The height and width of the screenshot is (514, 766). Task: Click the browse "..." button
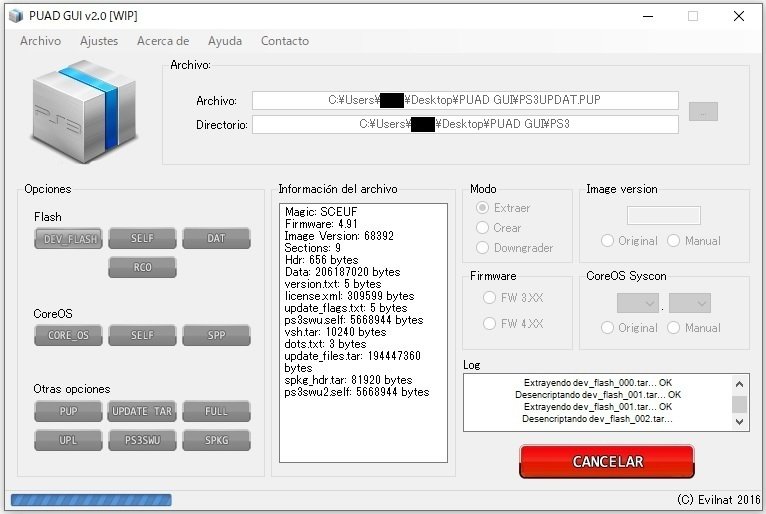[x=703, y=112]
